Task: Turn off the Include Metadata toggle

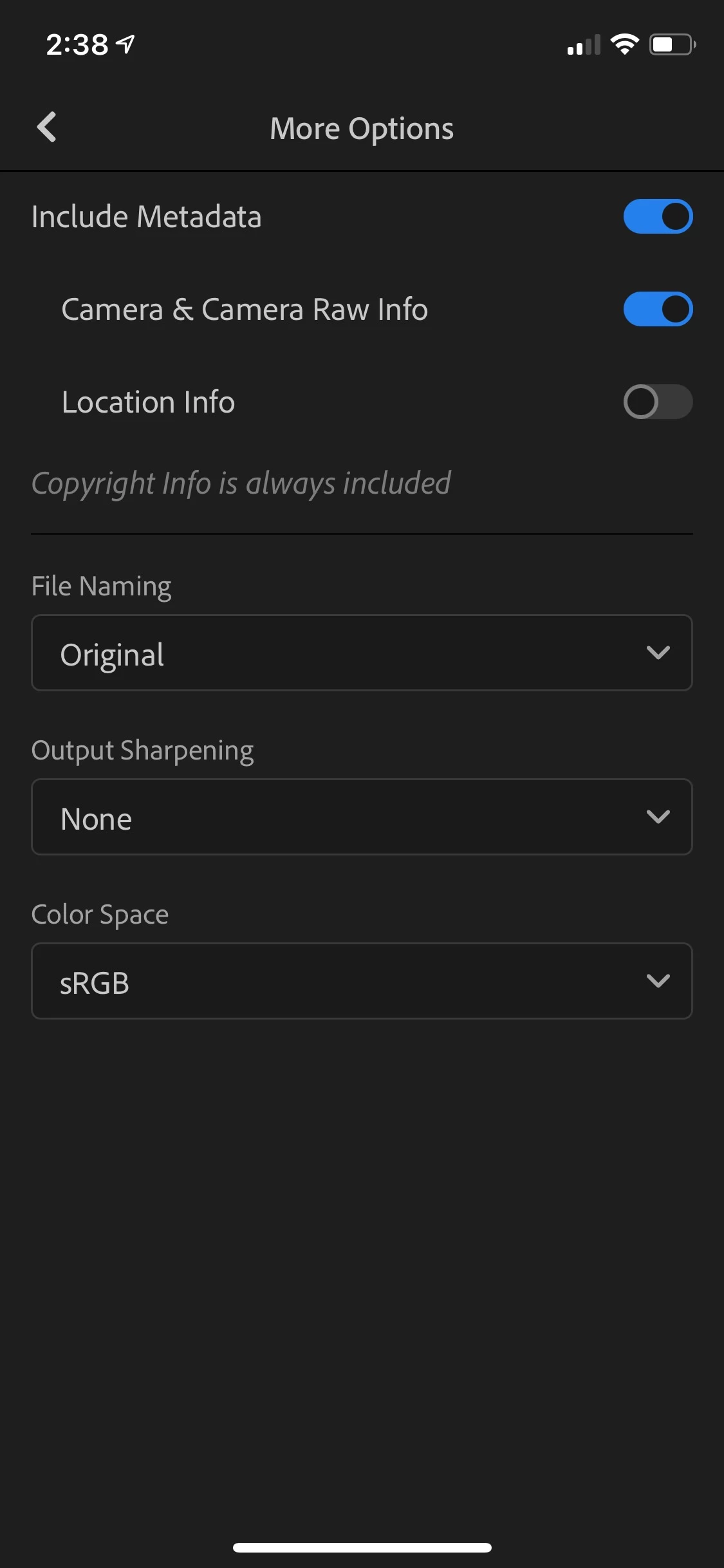Action: 658,216
